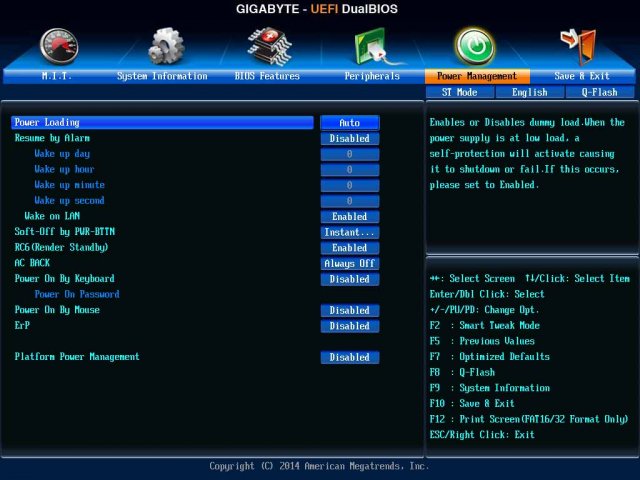Click the Wake up day value field
The height and width of the screenshot is (480, 640).
pyautogui.click(x=350, y=154)
